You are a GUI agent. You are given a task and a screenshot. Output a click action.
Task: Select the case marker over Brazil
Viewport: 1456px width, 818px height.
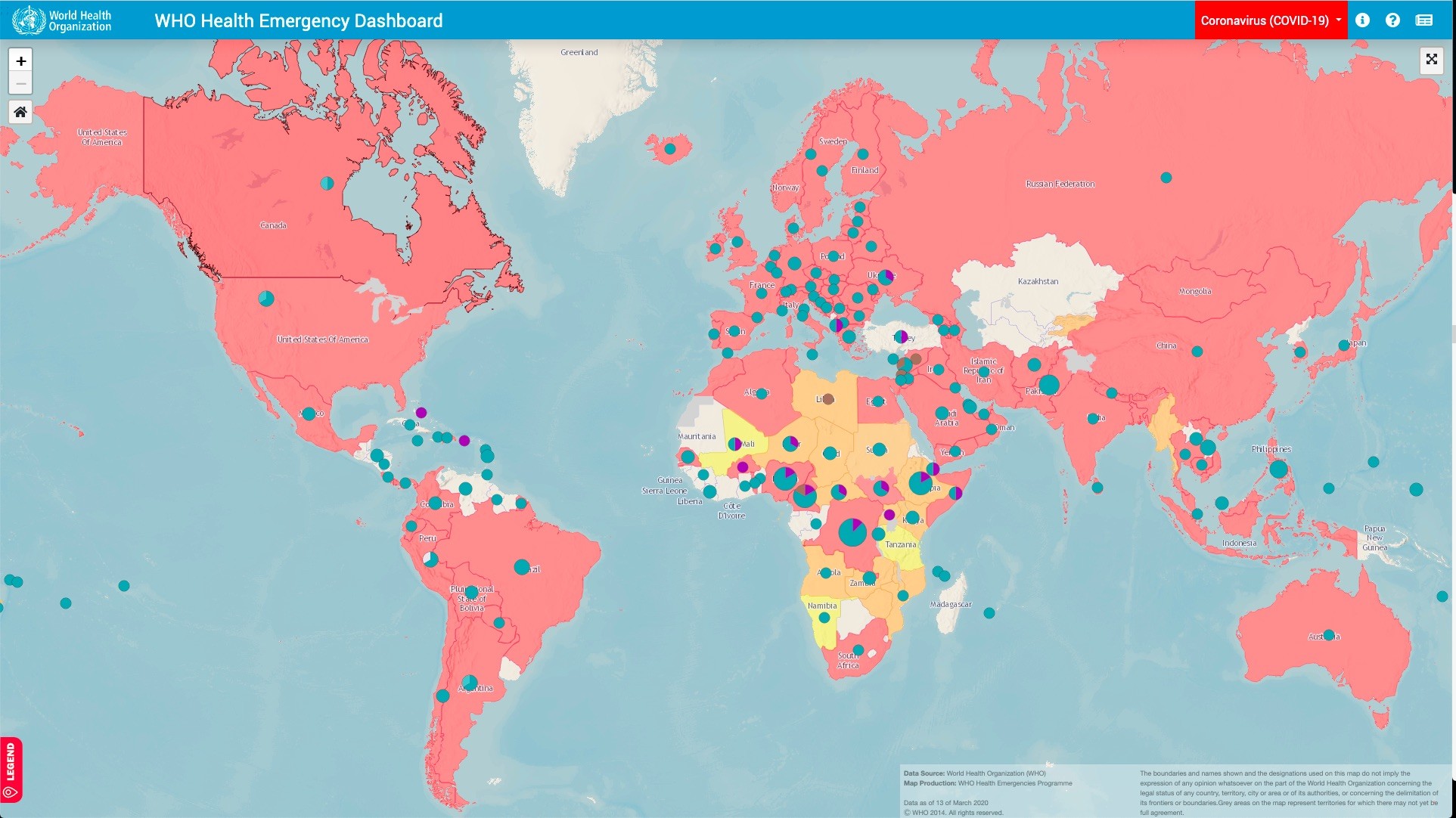click(521, 565)
